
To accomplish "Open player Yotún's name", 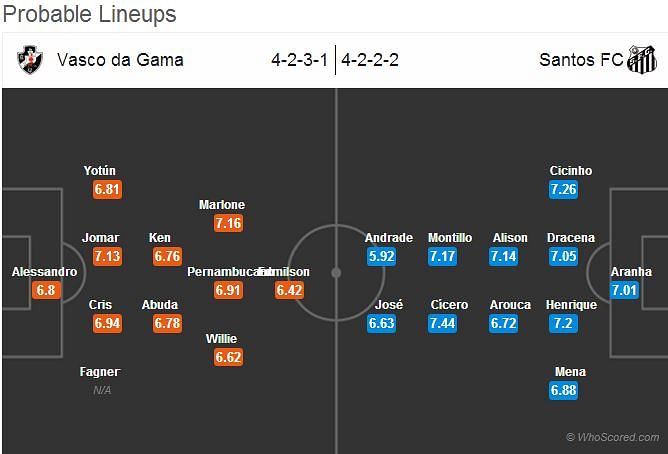I will pyautogui.click(x=100, y=171).
